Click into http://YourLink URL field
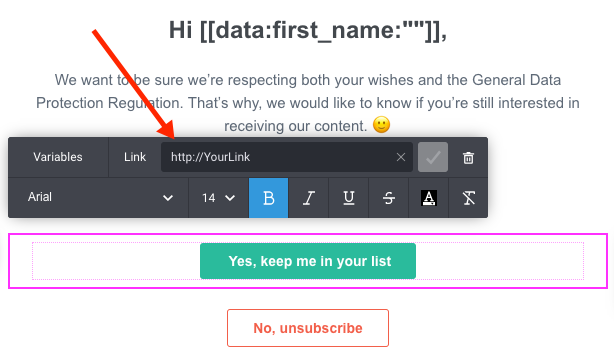Image resolution: width=614 pixels, height=361 pixels. 279,157
